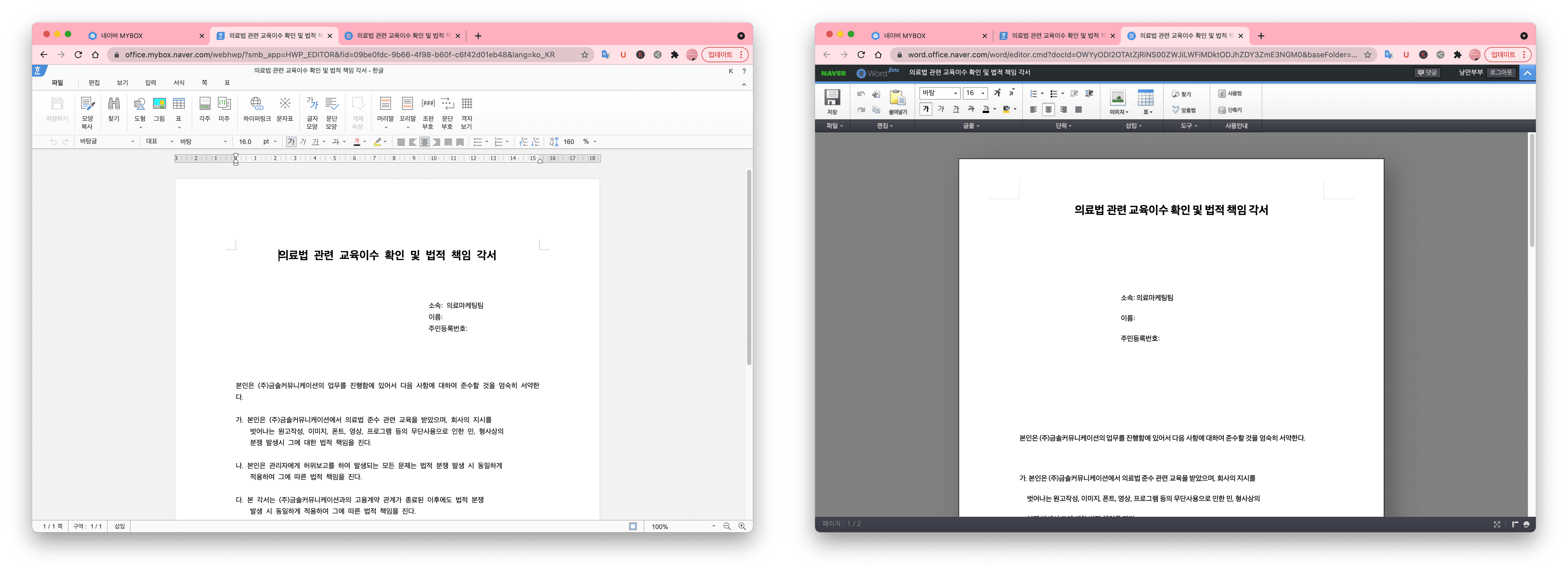Image resolution: width=1568 pixels, height=574 pixels.
Task: Open 입력 menu in Hangul editor
Action: 150,83
